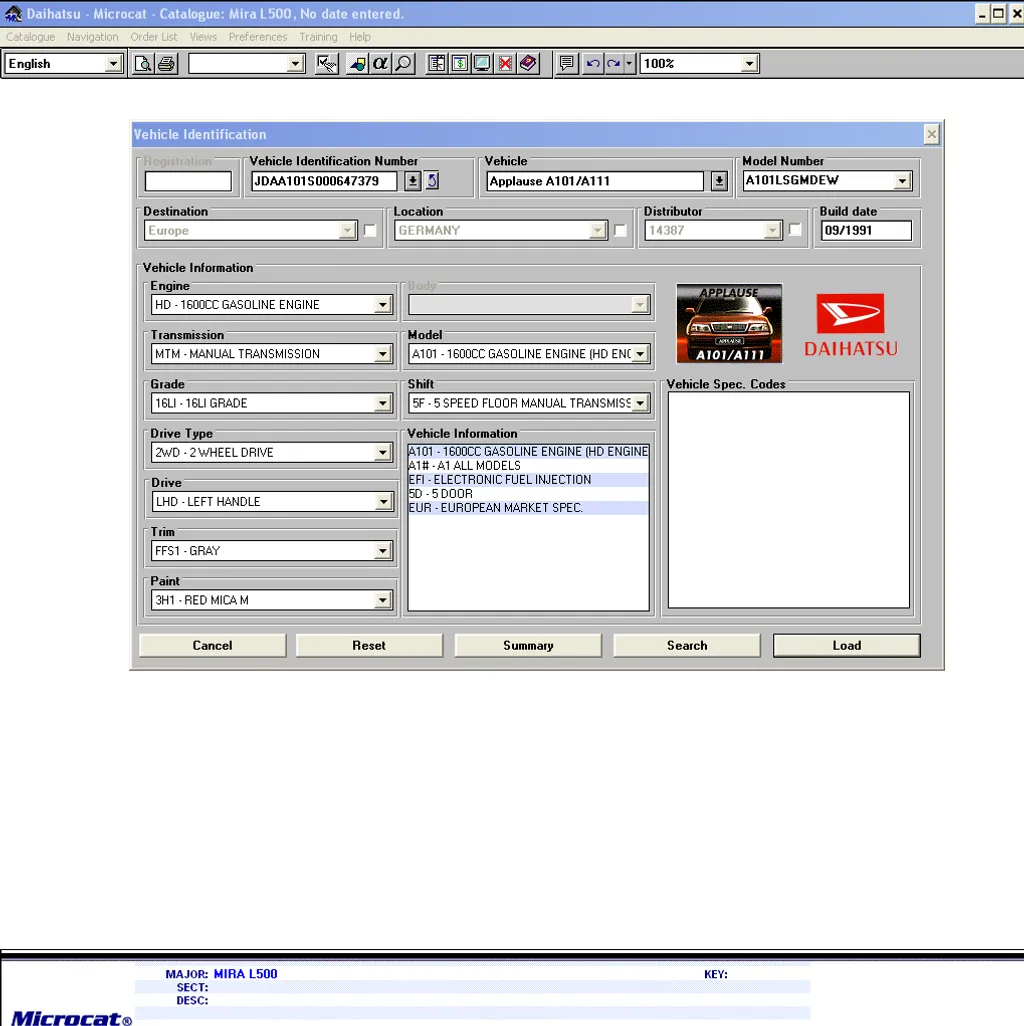The width and height of the screenshot is (1024, 1026).
Task: Open the Navigation menu
Action: pos(92,37)
